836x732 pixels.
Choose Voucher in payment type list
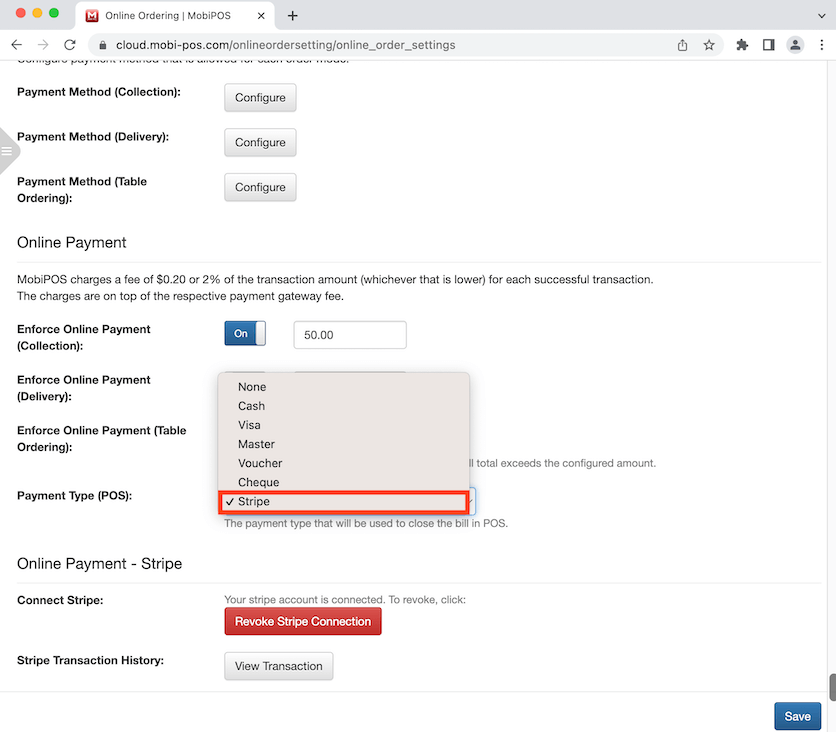pyautogui.click(x=344, y=463)
